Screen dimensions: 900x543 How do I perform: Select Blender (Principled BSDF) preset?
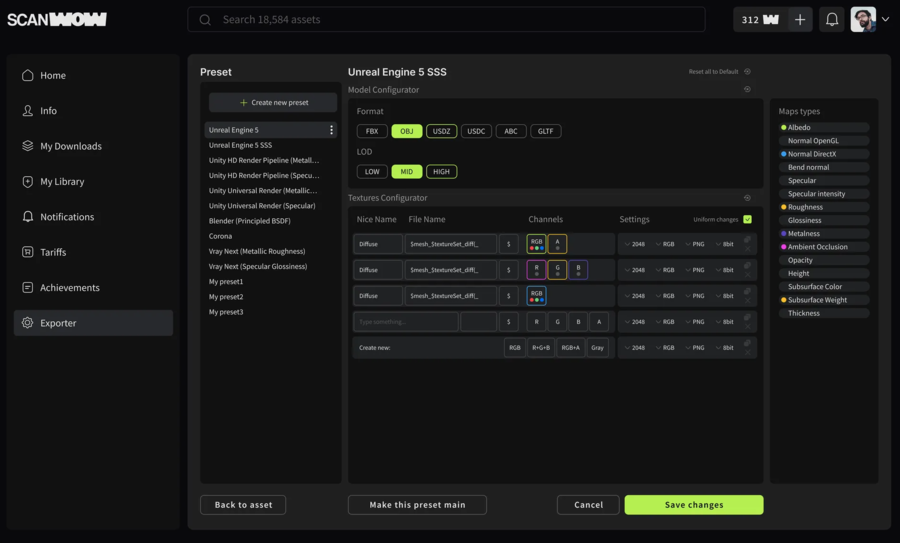[250, 221]
